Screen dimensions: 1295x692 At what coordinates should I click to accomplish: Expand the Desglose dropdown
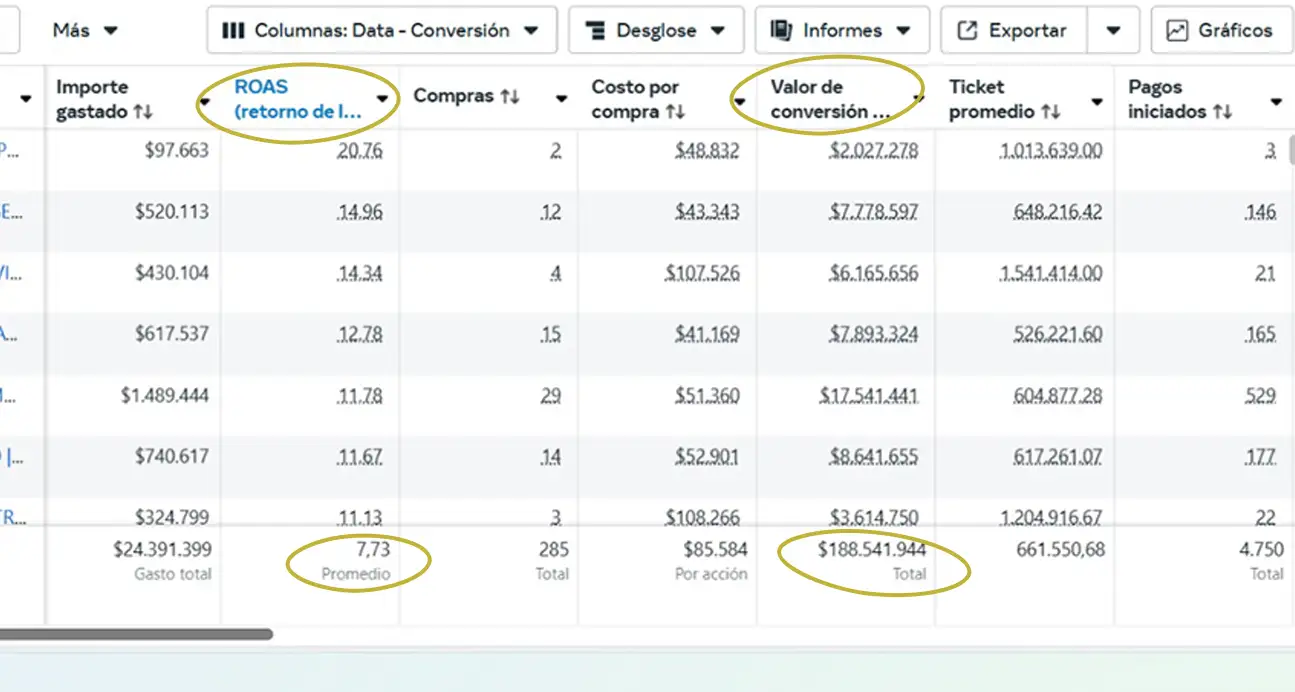tap(655, 30)
